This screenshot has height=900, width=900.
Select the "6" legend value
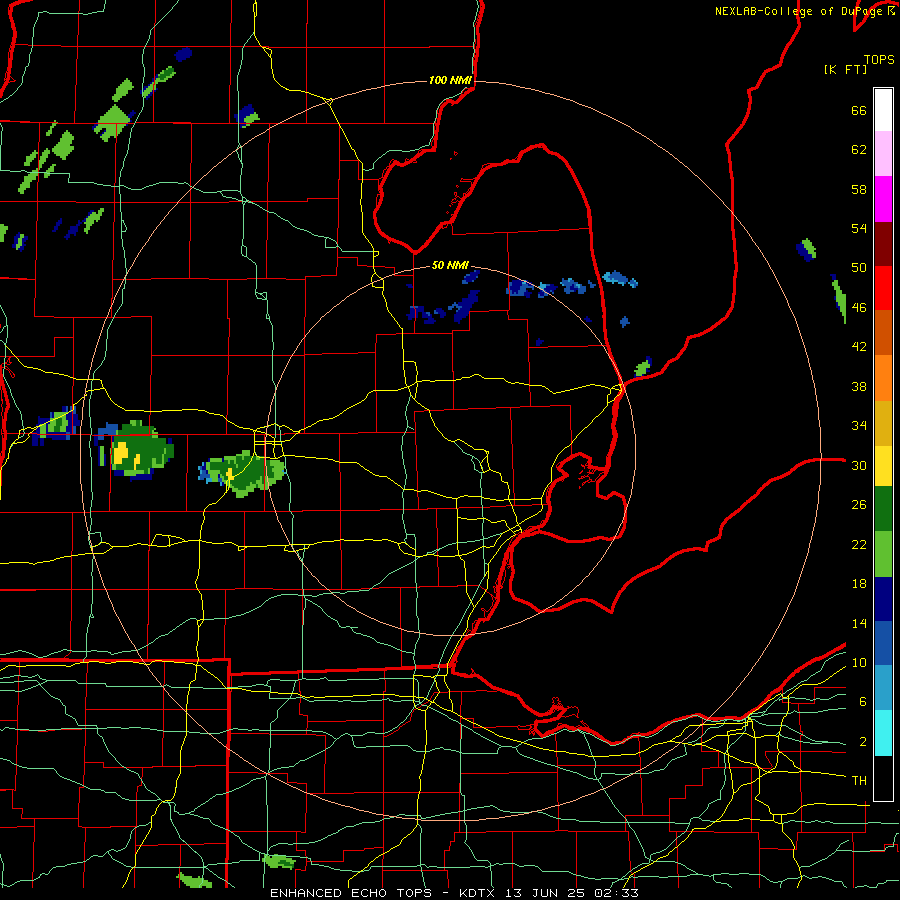(x=863, y=702)
